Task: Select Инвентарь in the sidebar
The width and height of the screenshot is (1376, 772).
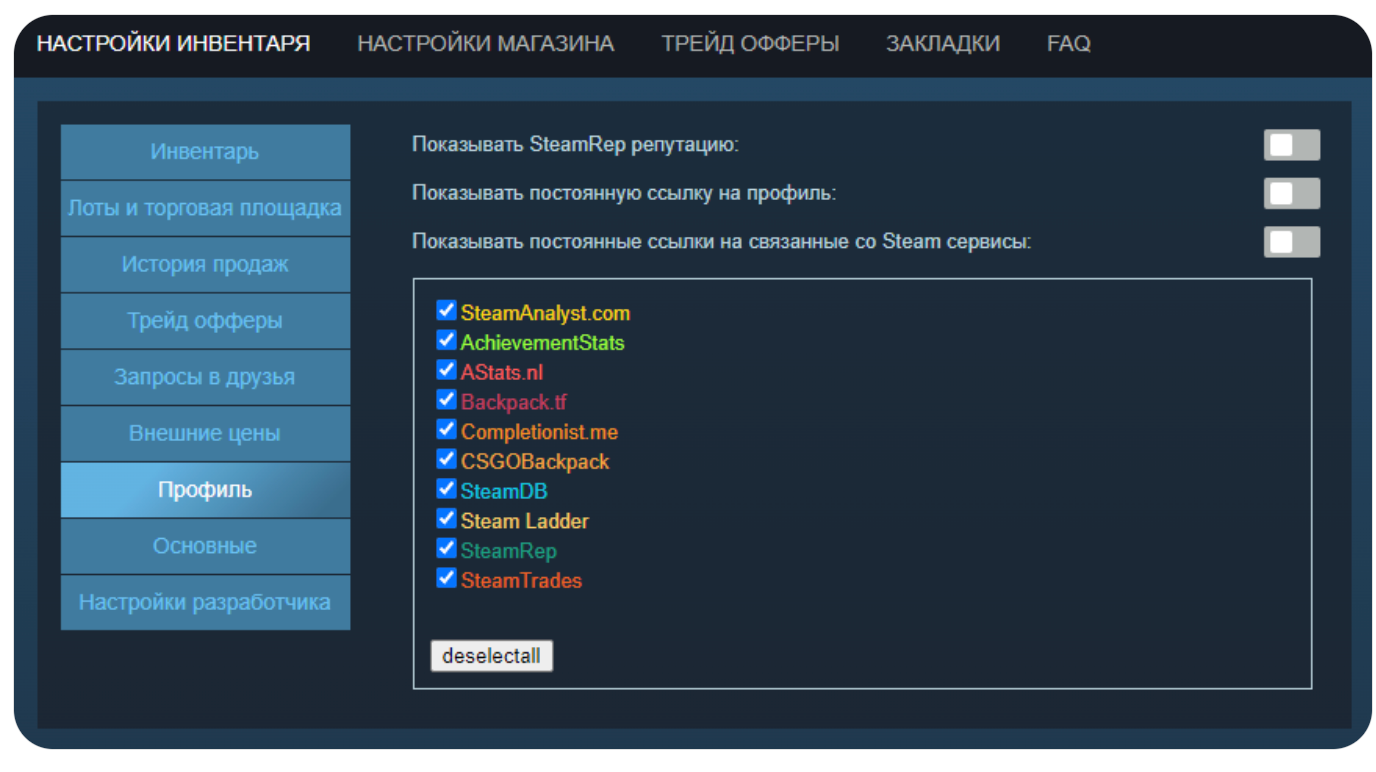Action: [205, 152]
